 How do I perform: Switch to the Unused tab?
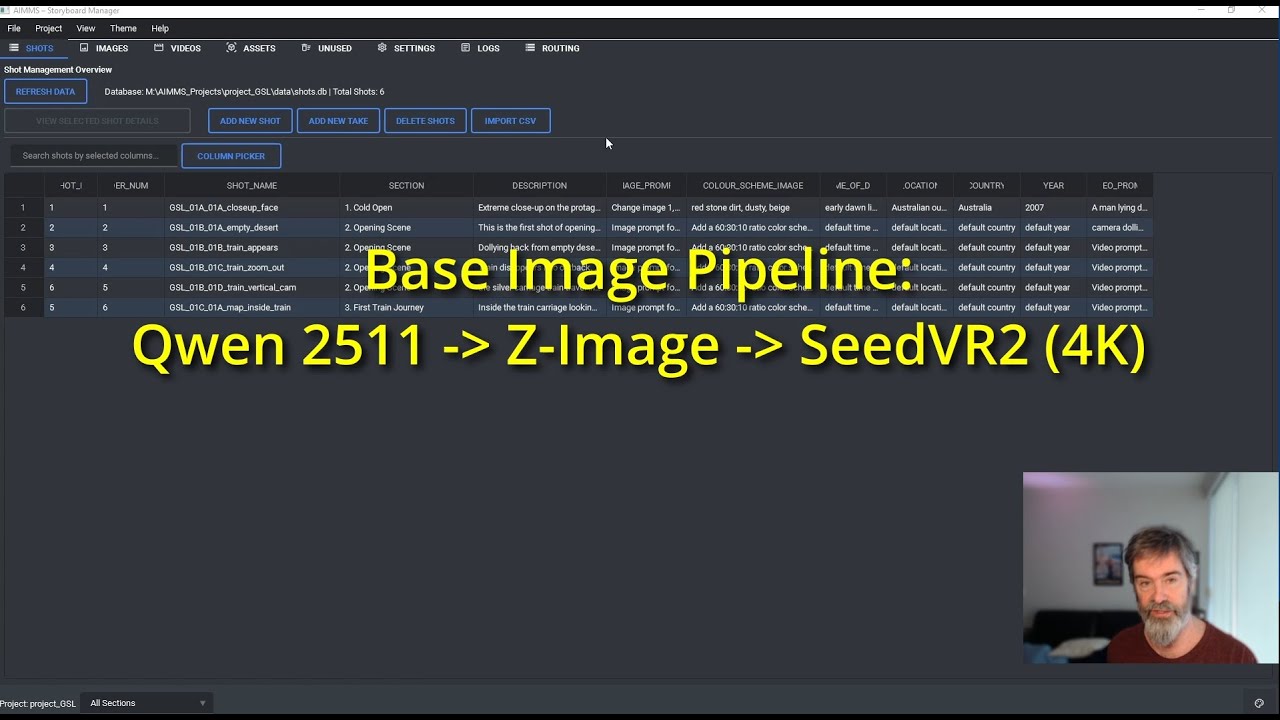click(326, 48)
